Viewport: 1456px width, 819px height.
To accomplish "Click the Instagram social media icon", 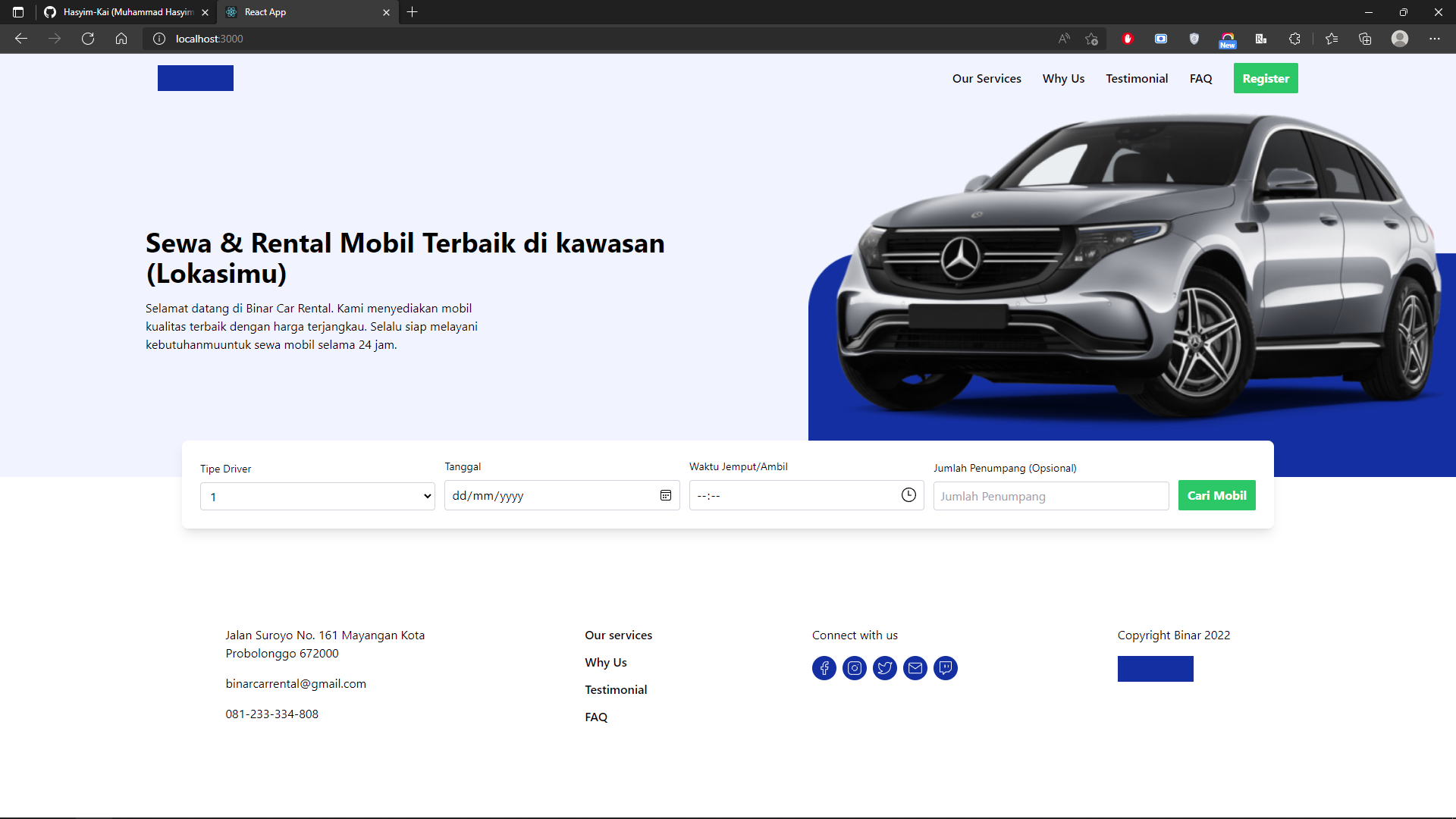I will pyautogui.click(x=854, y=667).
